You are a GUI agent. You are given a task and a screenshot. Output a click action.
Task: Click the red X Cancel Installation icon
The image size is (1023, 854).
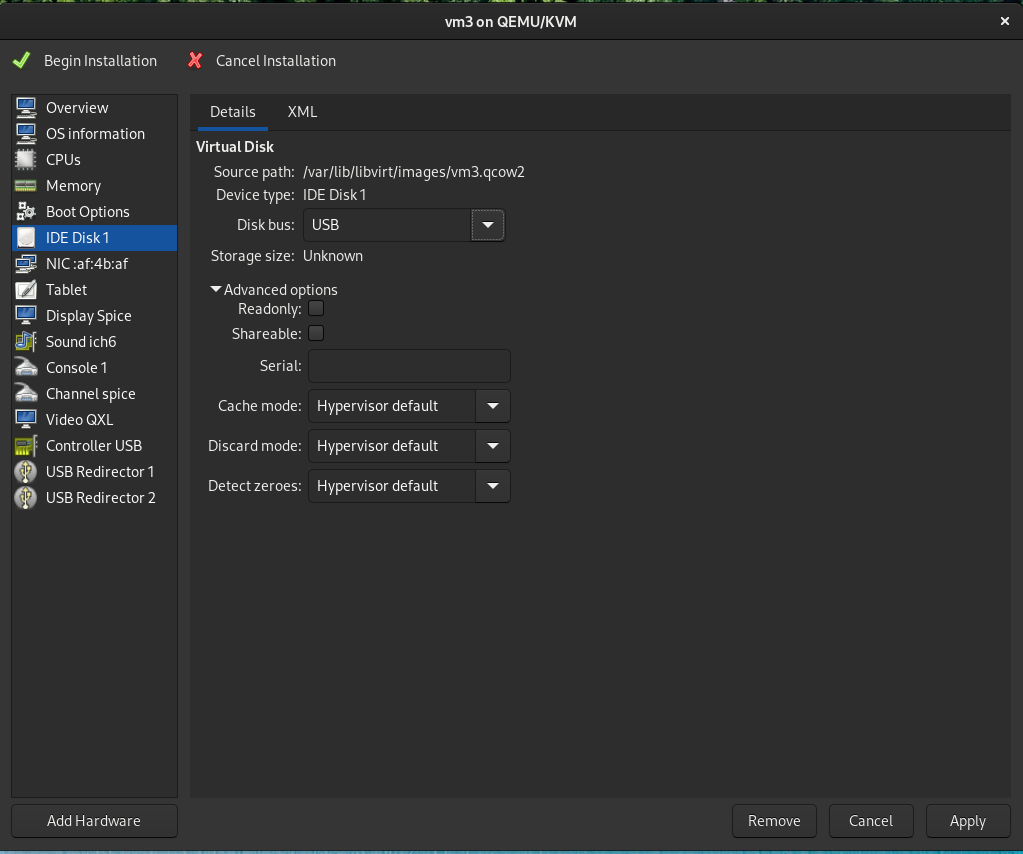click(195, 61)
